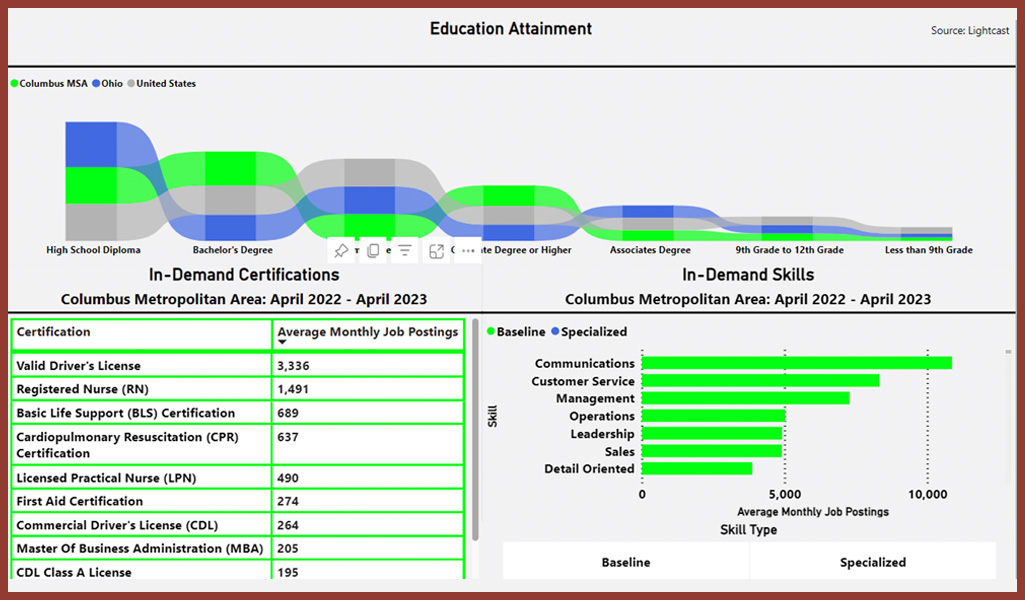Select the Valid Driver's License row
The width and height of the screenshot is (1025, 600).
[237, 365]
